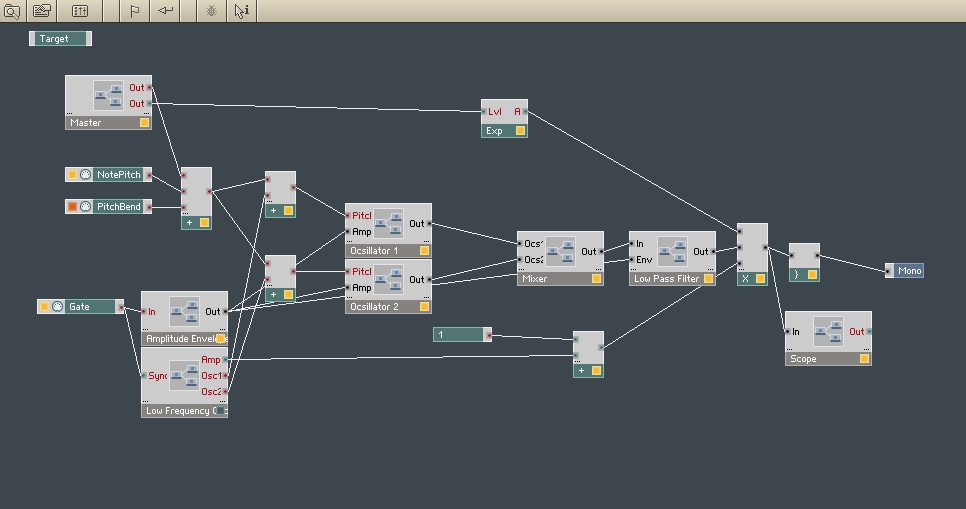Select the Master module label
This screenshot has width=966, height=509.
coord(86,123)
